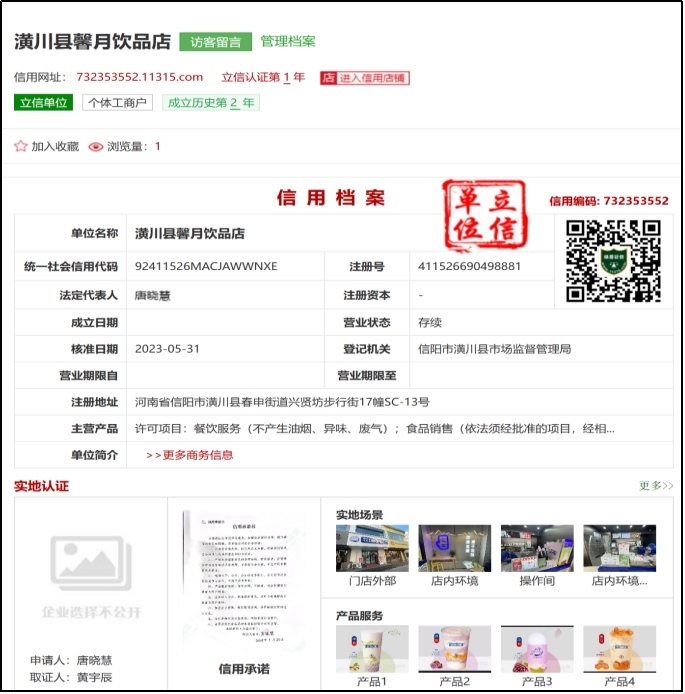Open the 更多>> link in 实地认证
Screen dimensions: 685x694
(x=656, y=486)
